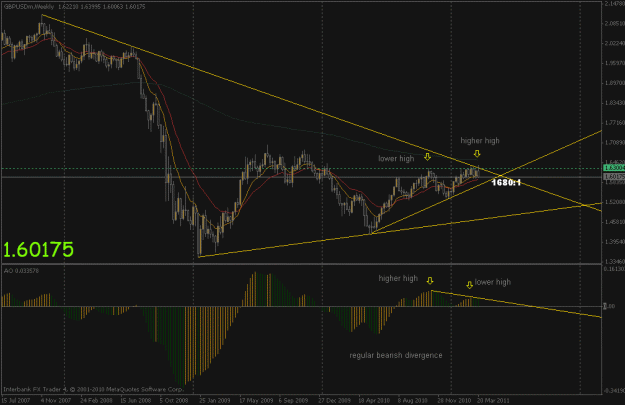The width and height of the screenshot is (625, 405).
Task: Click the 20 Mar 2011 date label
Action: click(493, 400)
